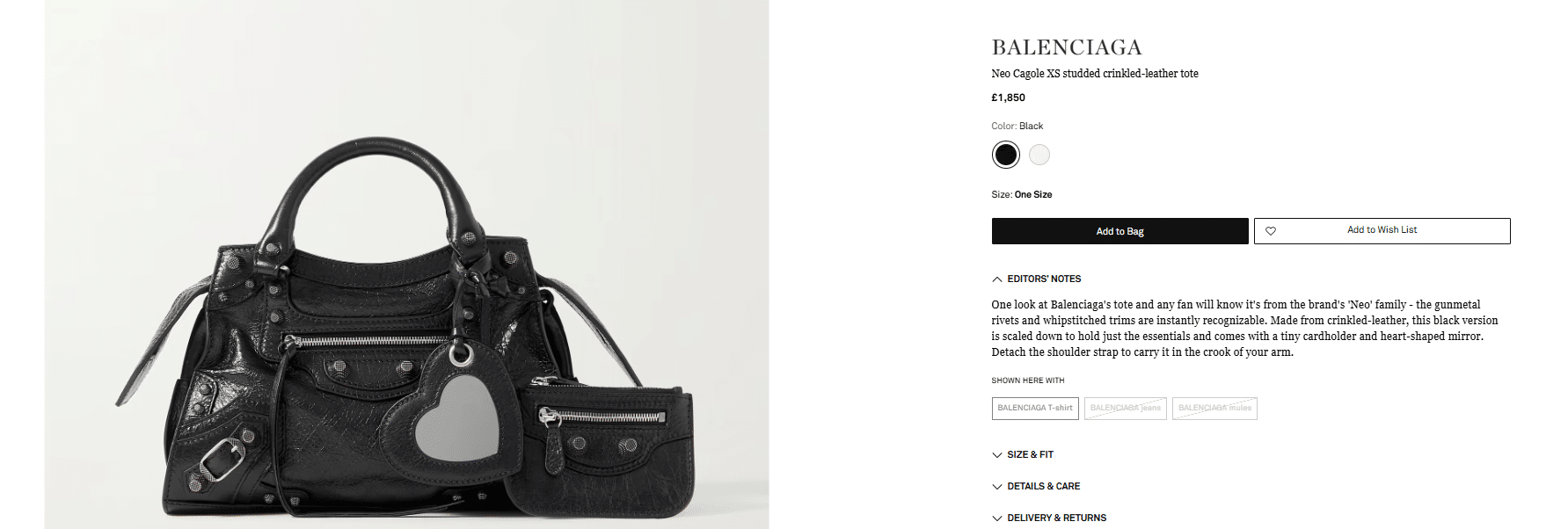Click the £1,850 price text

1008,98
